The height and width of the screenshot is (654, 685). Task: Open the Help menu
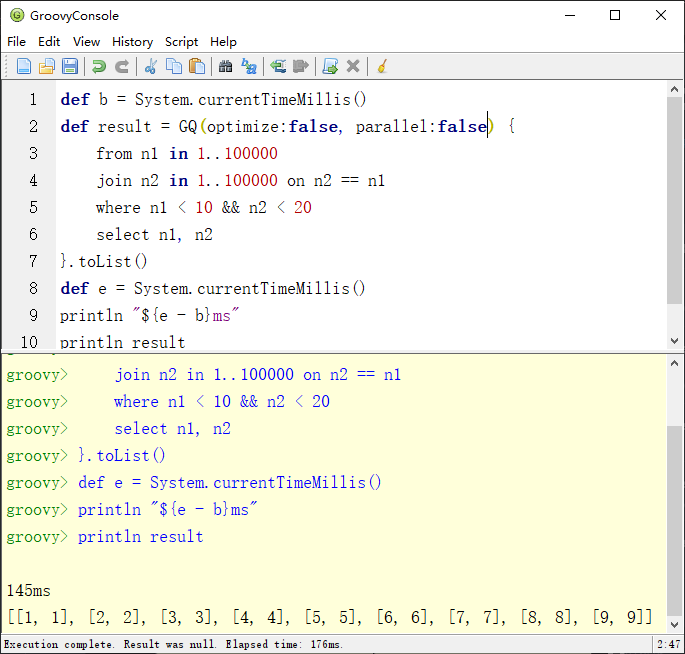tap(223, 42)
